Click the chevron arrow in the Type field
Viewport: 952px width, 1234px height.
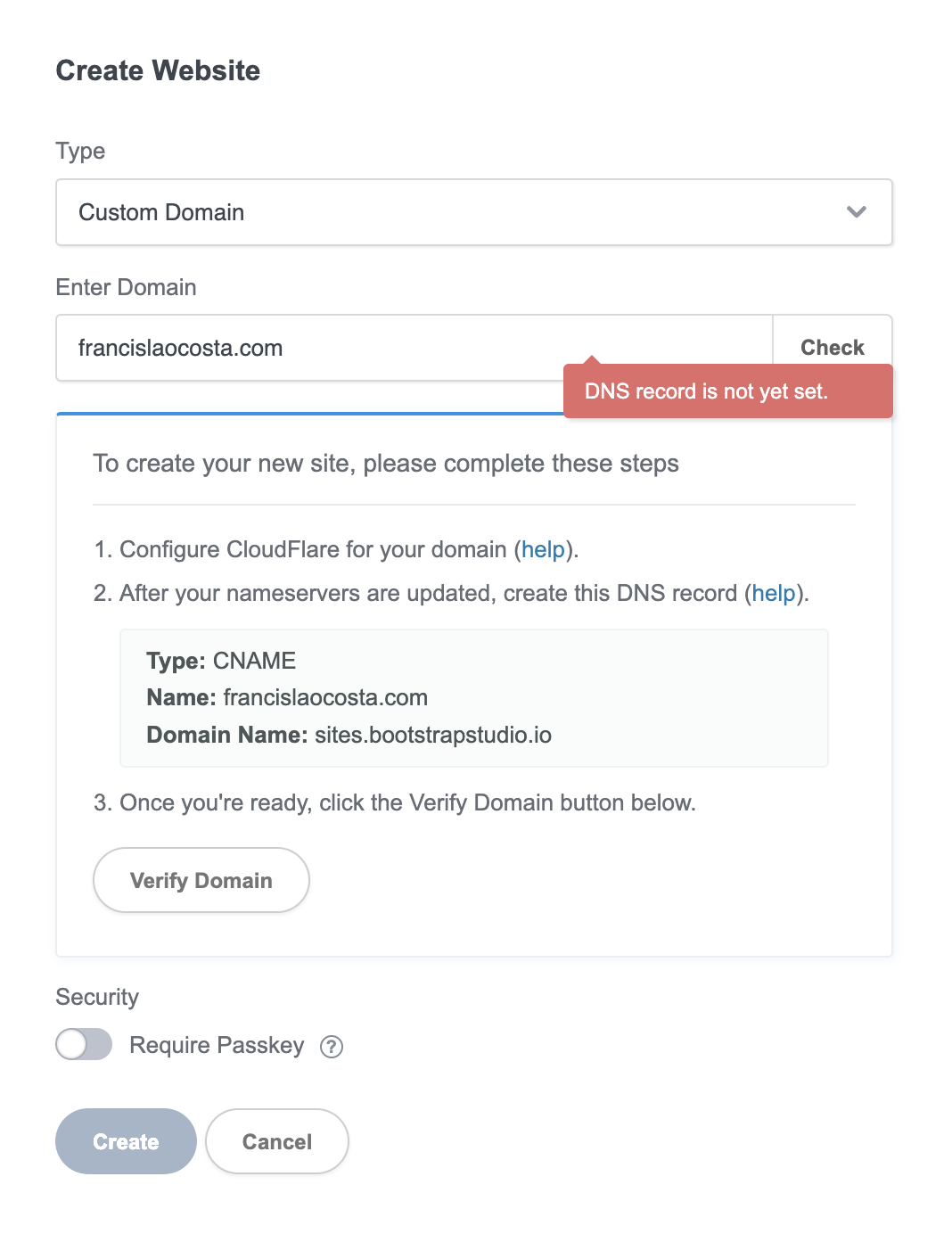click(x=856, y=212)
